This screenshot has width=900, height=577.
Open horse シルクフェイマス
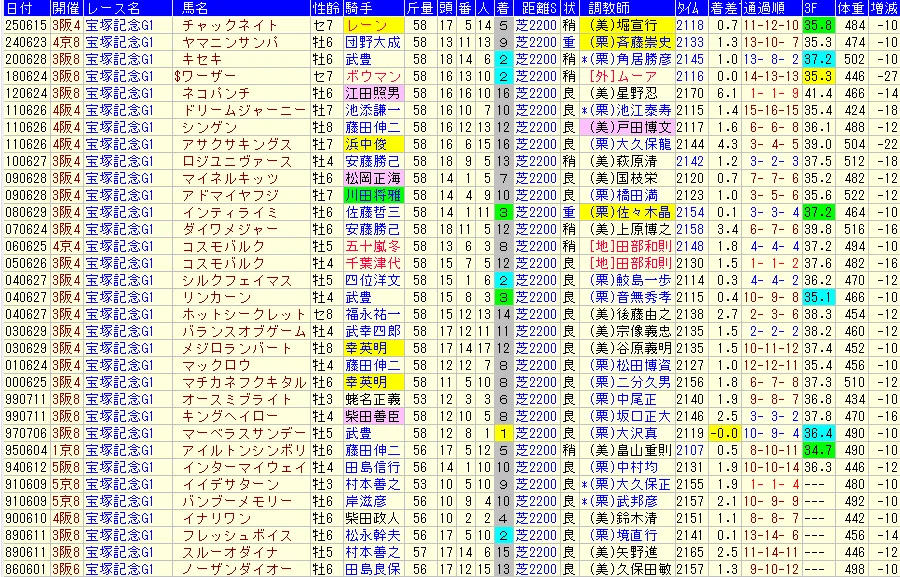(x=237, y=280)
